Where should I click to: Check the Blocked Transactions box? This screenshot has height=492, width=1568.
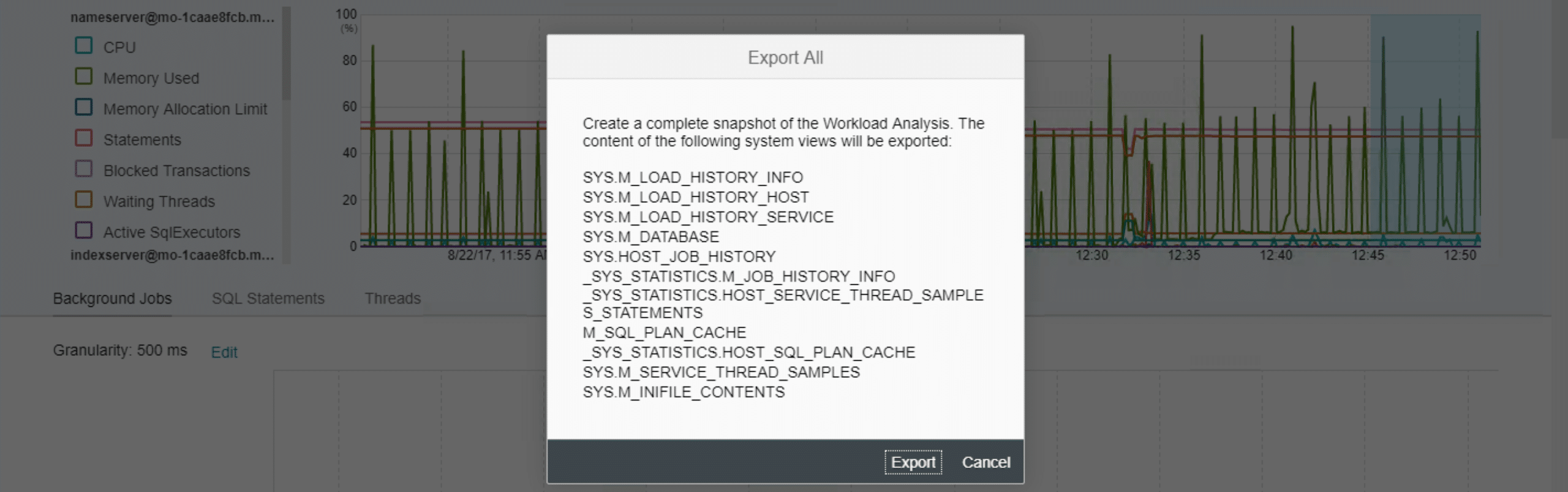pyautogui.click(x=84, y=170)
